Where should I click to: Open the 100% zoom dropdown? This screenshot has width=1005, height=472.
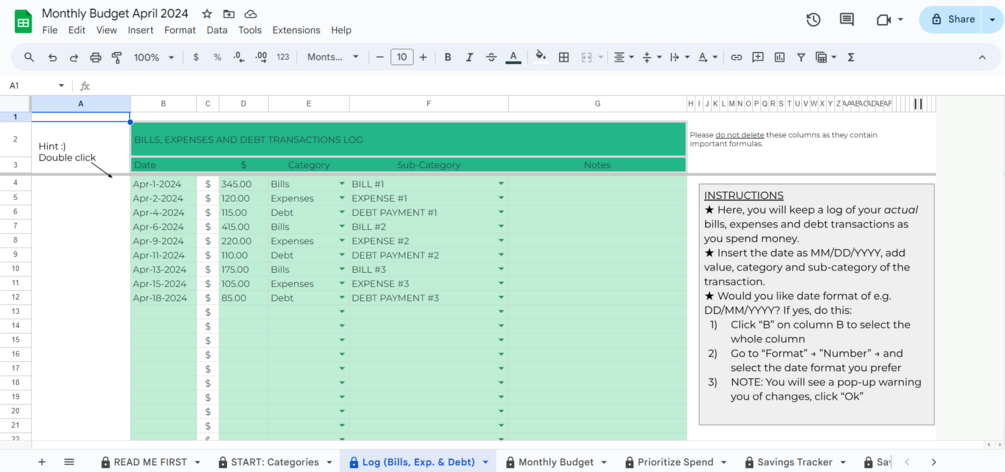(154, 57)
